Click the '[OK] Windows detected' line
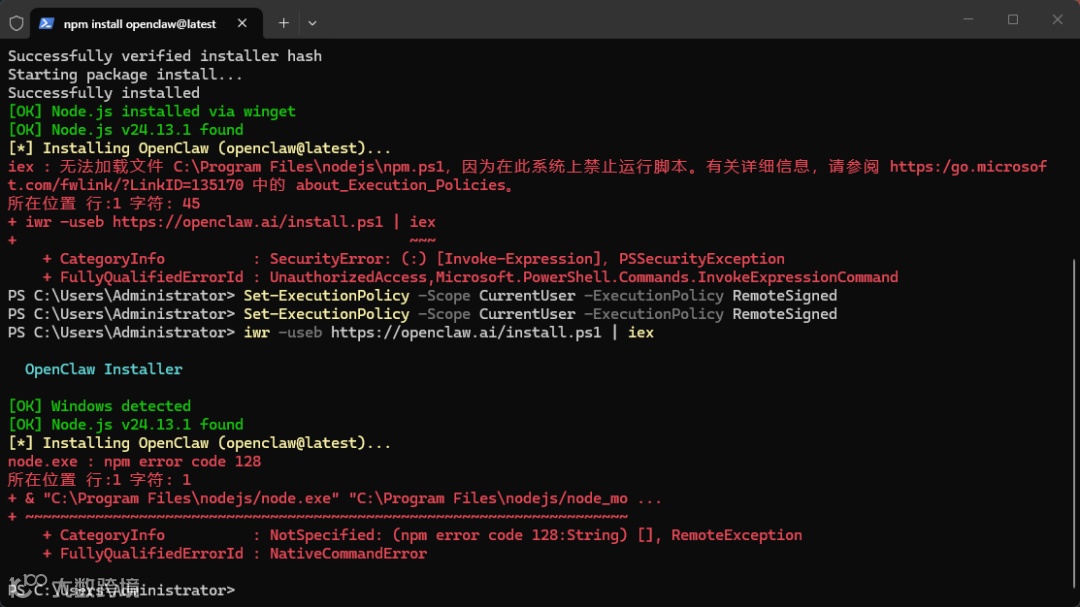 (x=99, y=406)
